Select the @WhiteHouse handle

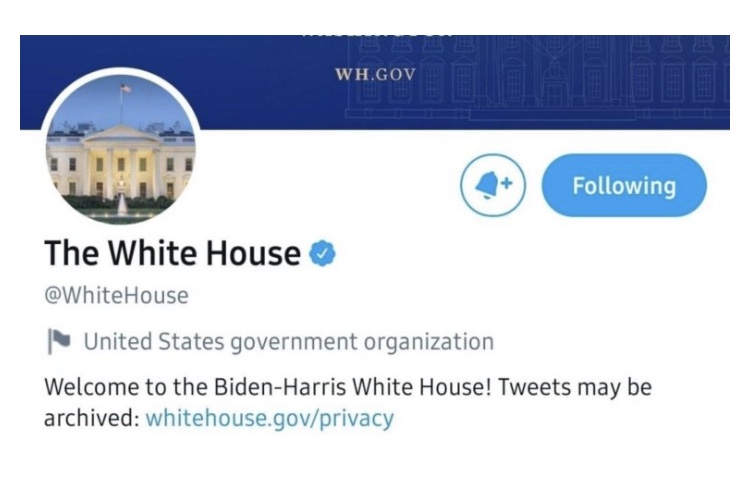[116, 296]
